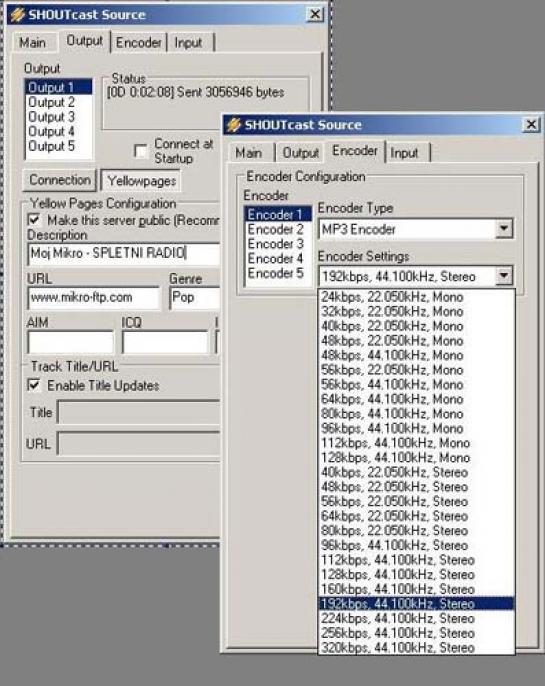545x686 pixels.
Task: Open the Encoder tab in back window
Action: click(x=139, y=43)
